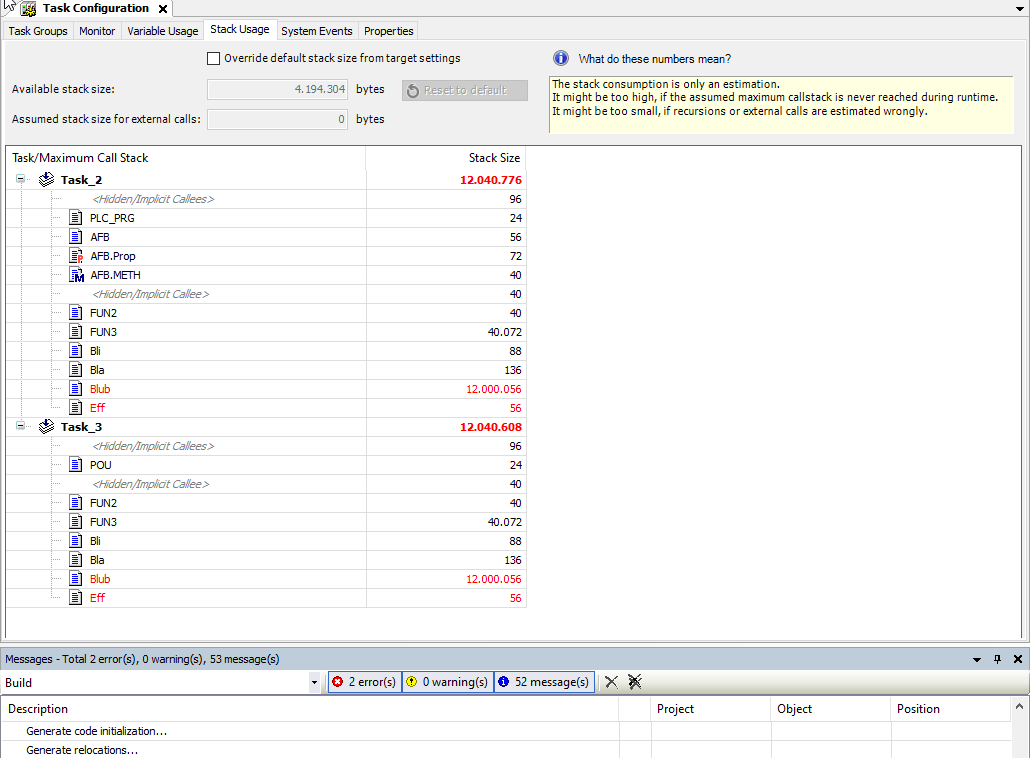Collapse the Task_3 tree node
1030x758 pixels.
(x=20, y=426)
